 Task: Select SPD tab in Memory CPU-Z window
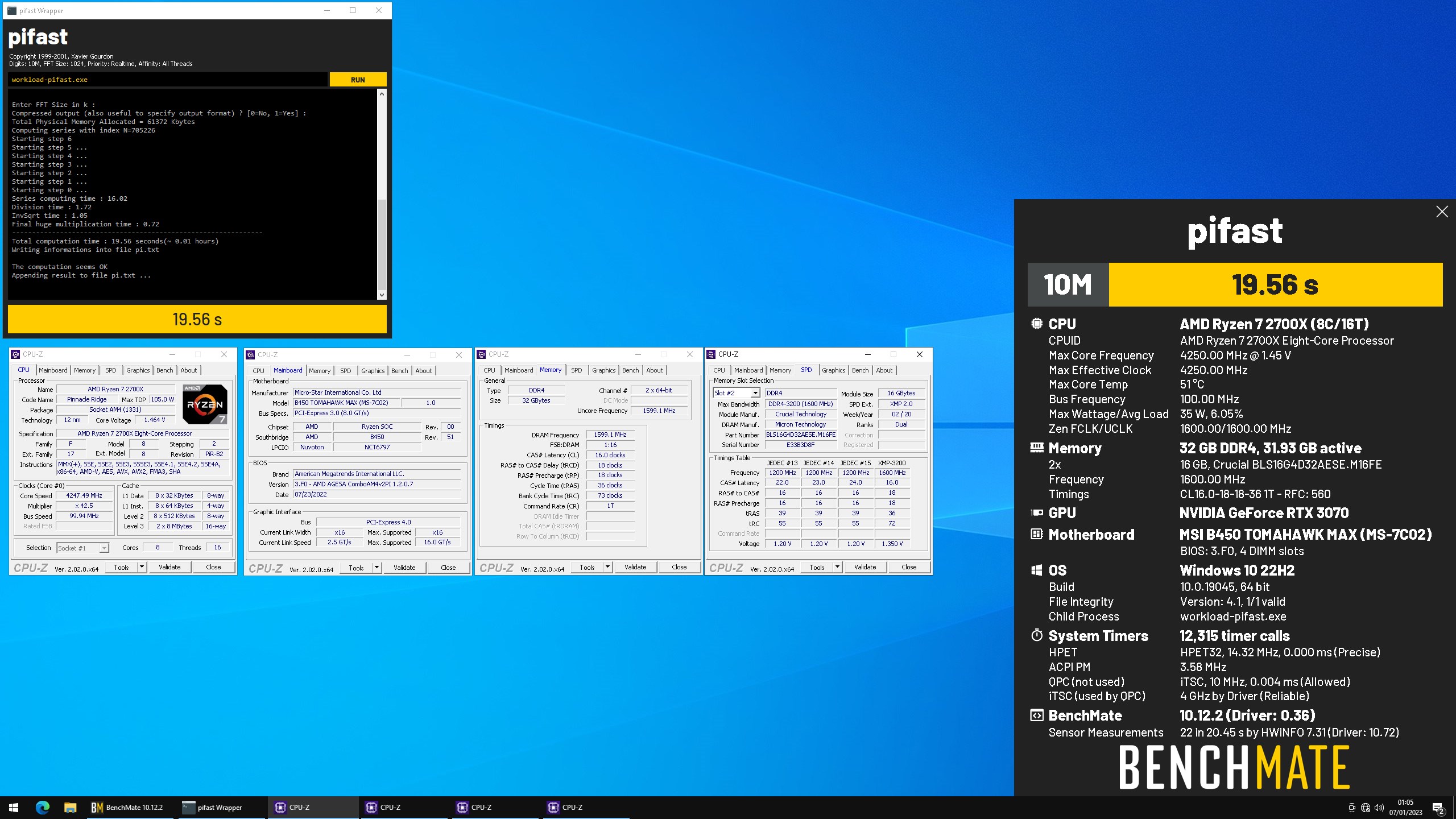pyautogui.click(x=577, y=370)
